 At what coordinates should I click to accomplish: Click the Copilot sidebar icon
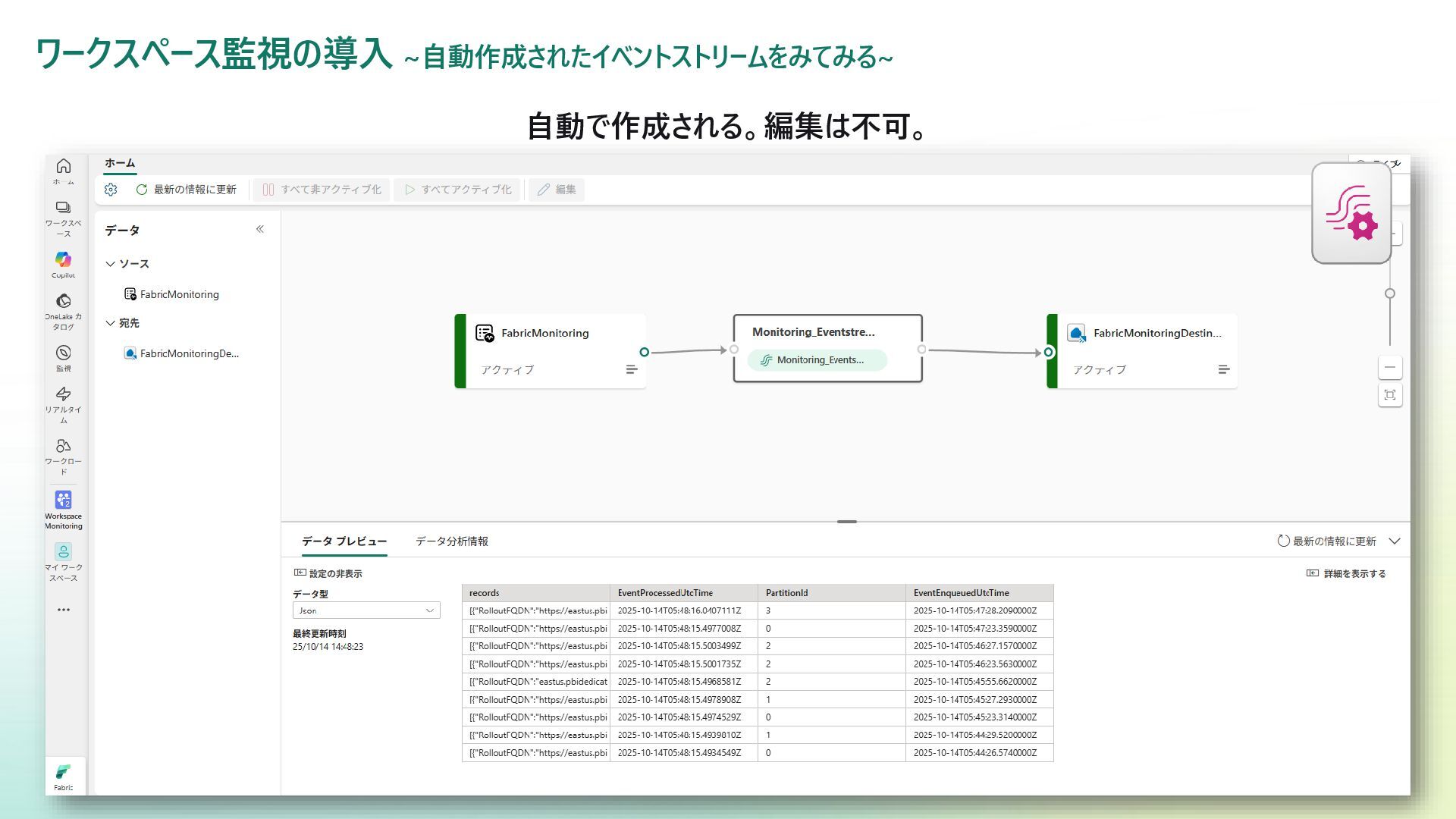click(64, 260)
